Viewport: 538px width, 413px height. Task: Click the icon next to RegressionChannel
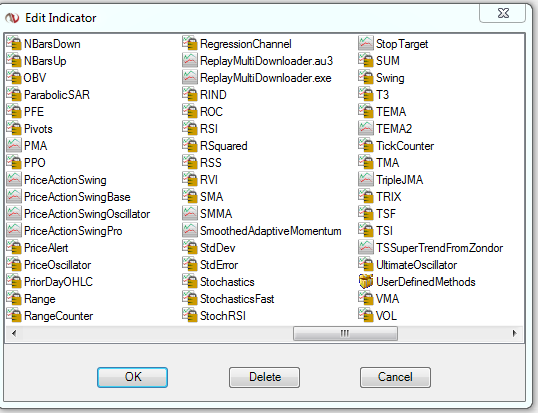click(x=190, y=44)
